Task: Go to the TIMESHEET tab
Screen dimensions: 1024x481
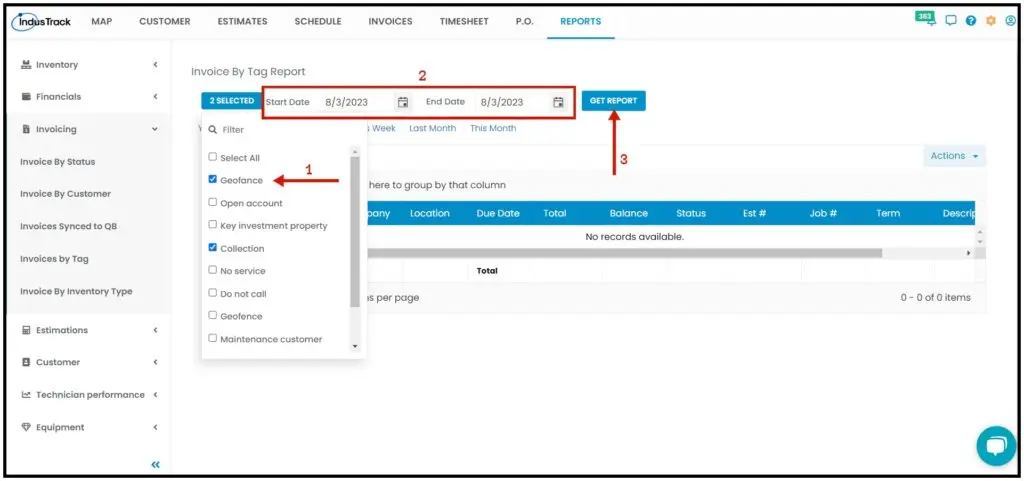Action: coord(464,22)
